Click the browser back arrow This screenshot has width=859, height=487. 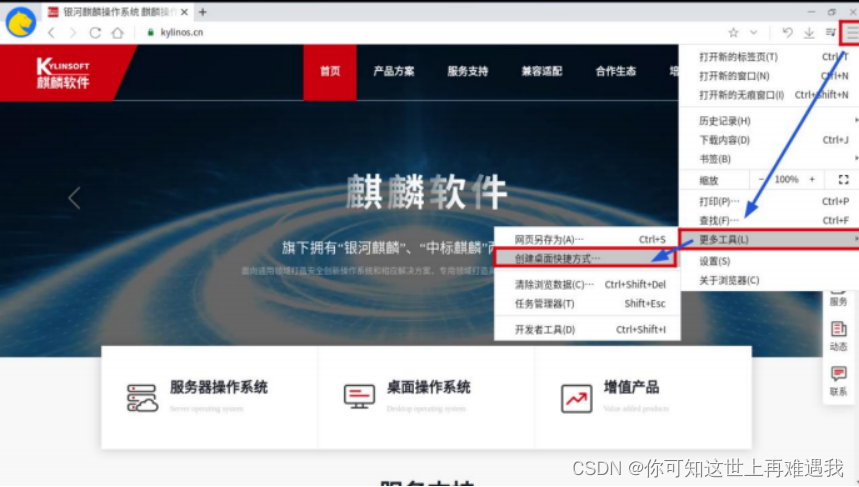[x=51, y=33]
